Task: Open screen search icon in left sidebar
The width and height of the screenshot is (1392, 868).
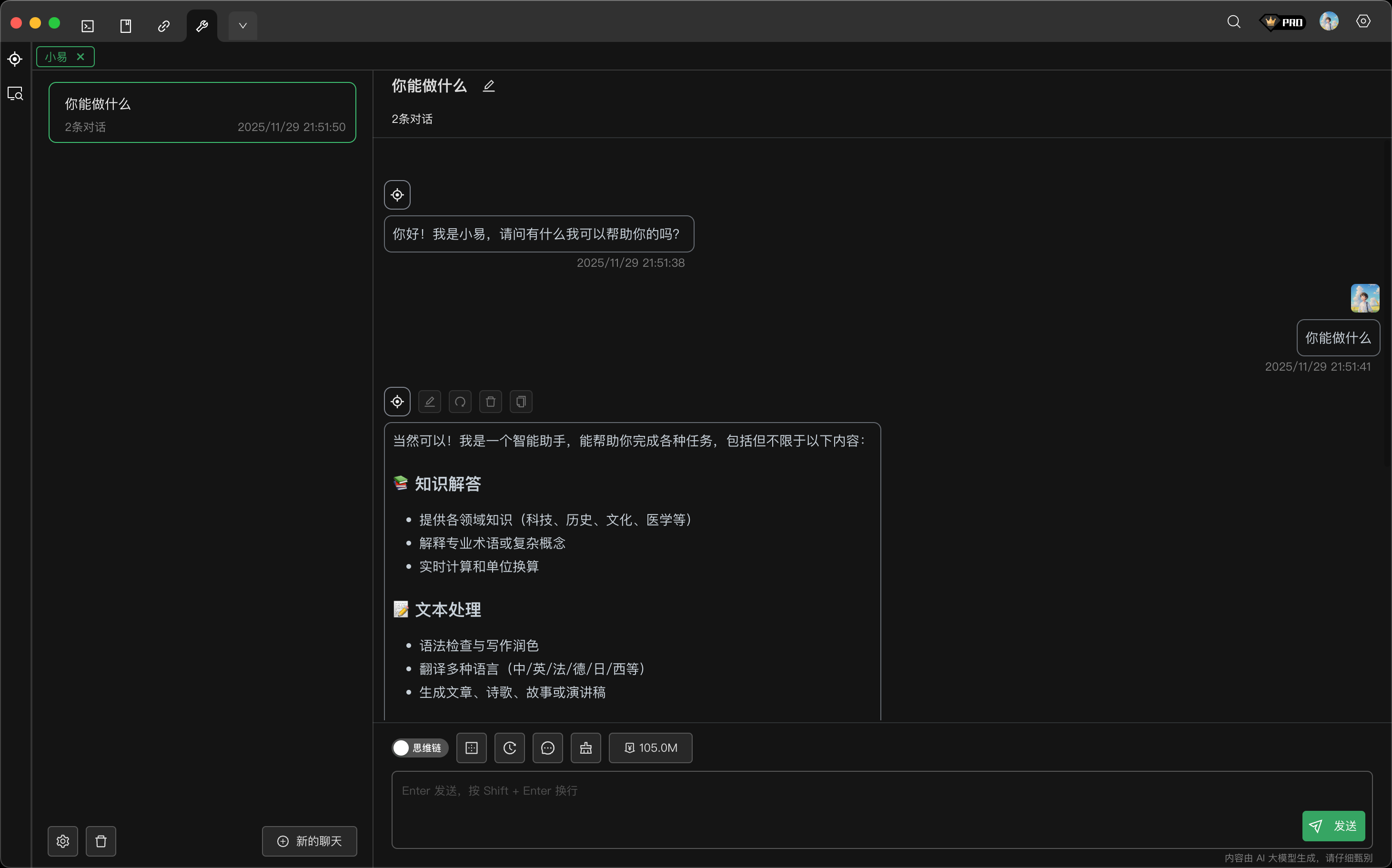Action: coord(15,93)
